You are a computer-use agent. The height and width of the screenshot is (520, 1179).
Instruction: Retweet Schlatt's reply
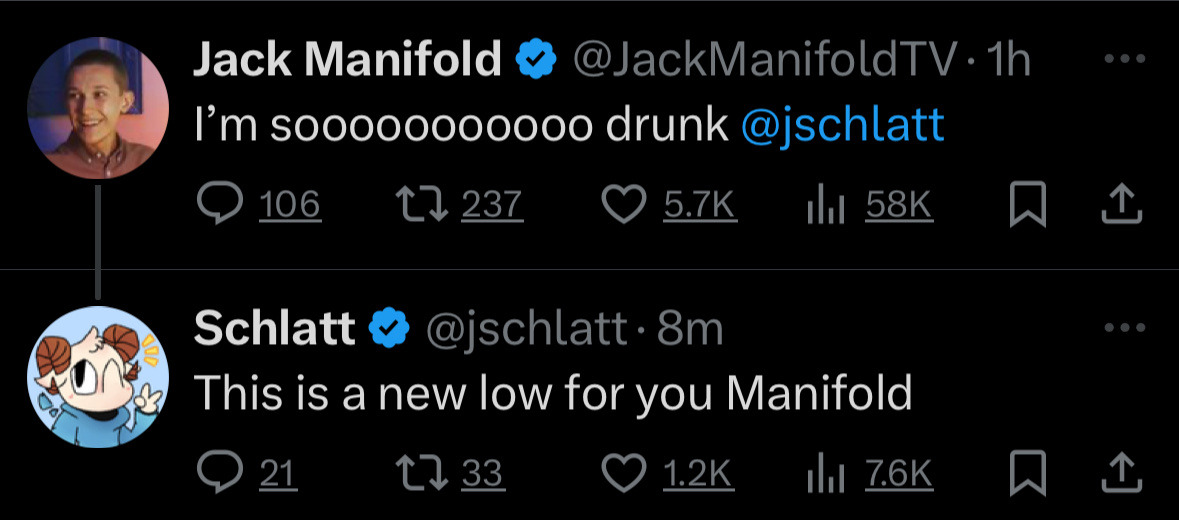click(418, 473)
